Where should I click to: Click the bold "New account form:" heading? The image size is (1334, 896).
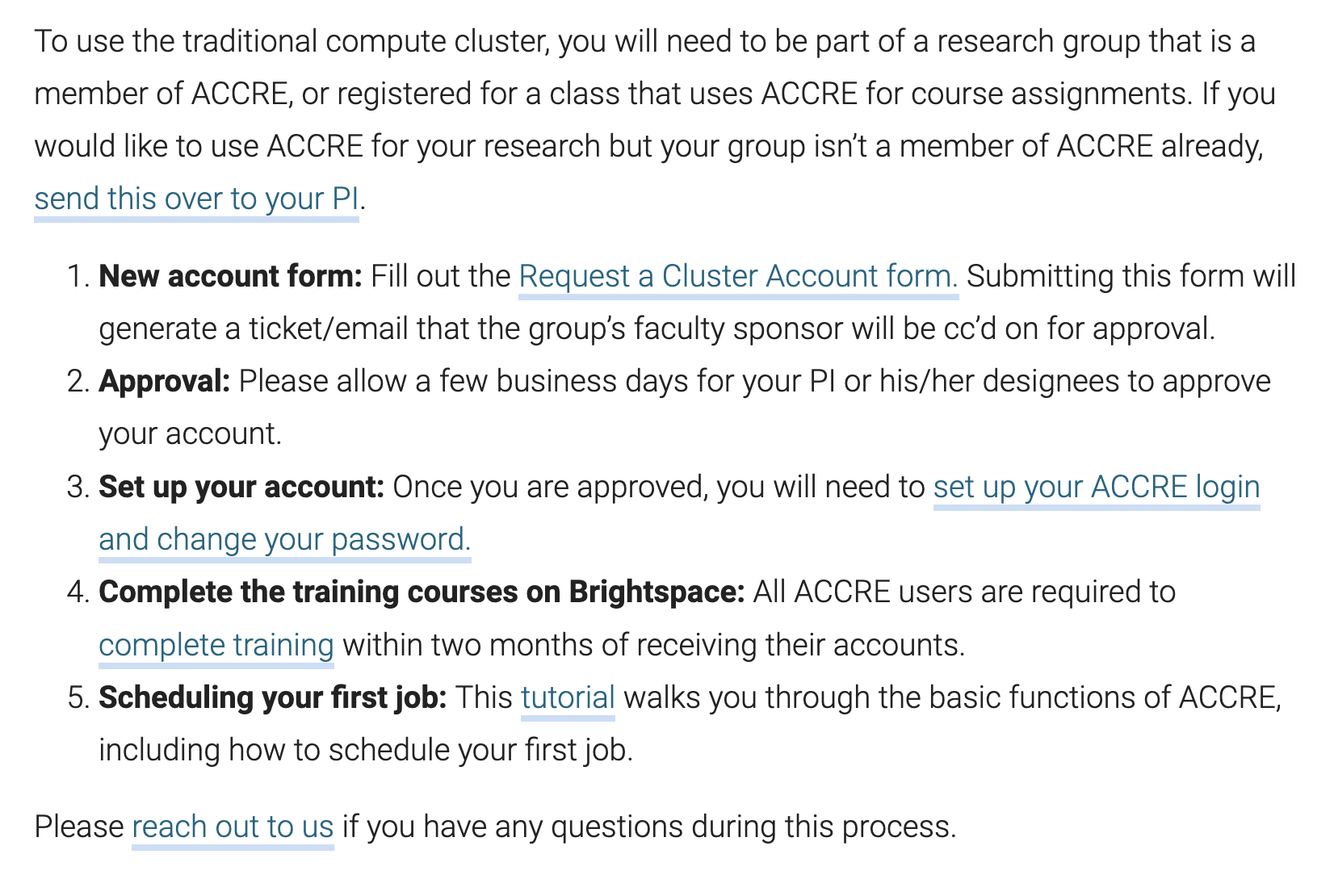(x=230, y=276)
